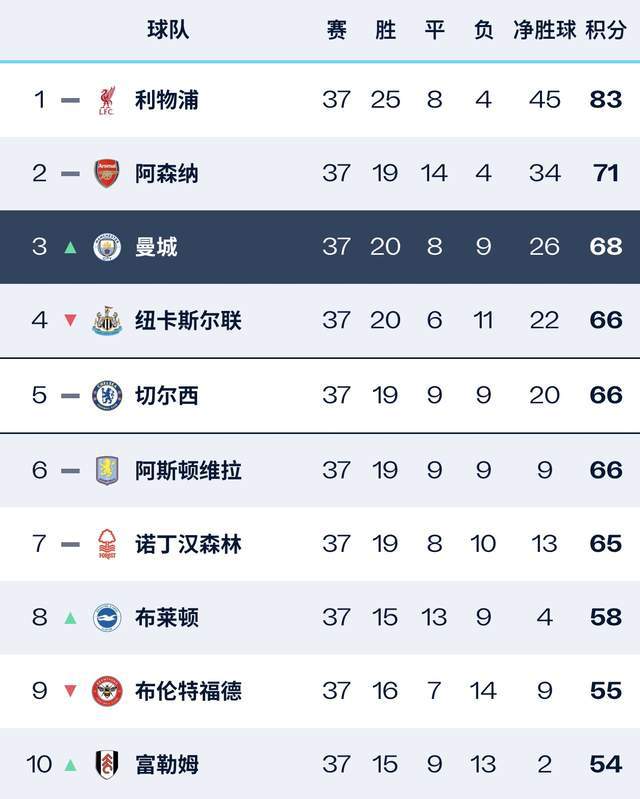Screen dimensions: 640x799
Task: Sort table by 积分 column header
Action: coord(606,31)
